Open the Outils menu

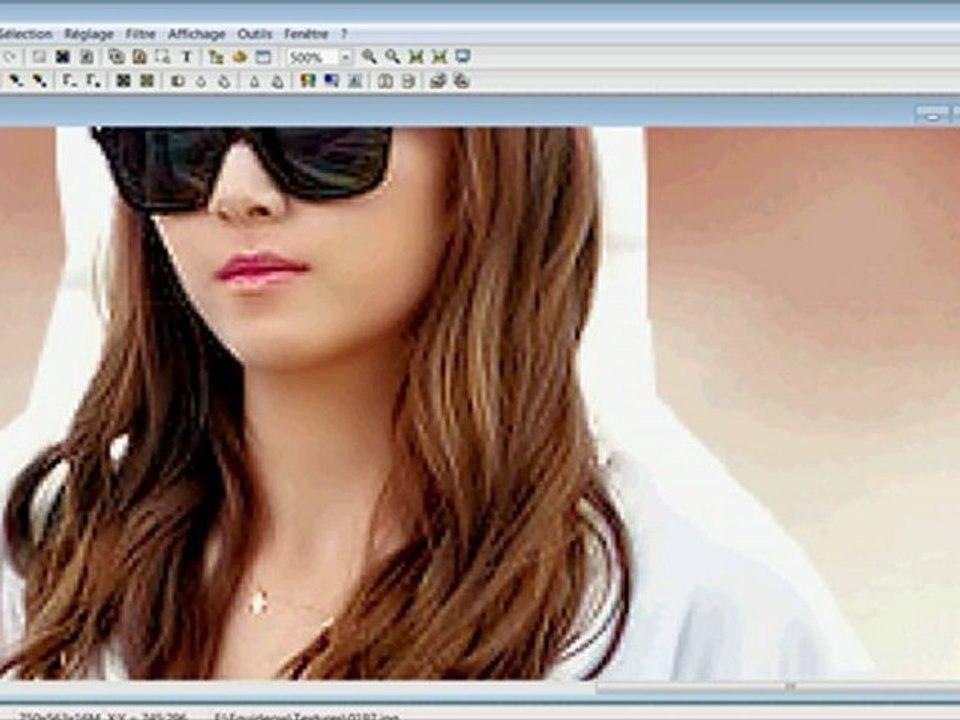click(x=254, y=34)
